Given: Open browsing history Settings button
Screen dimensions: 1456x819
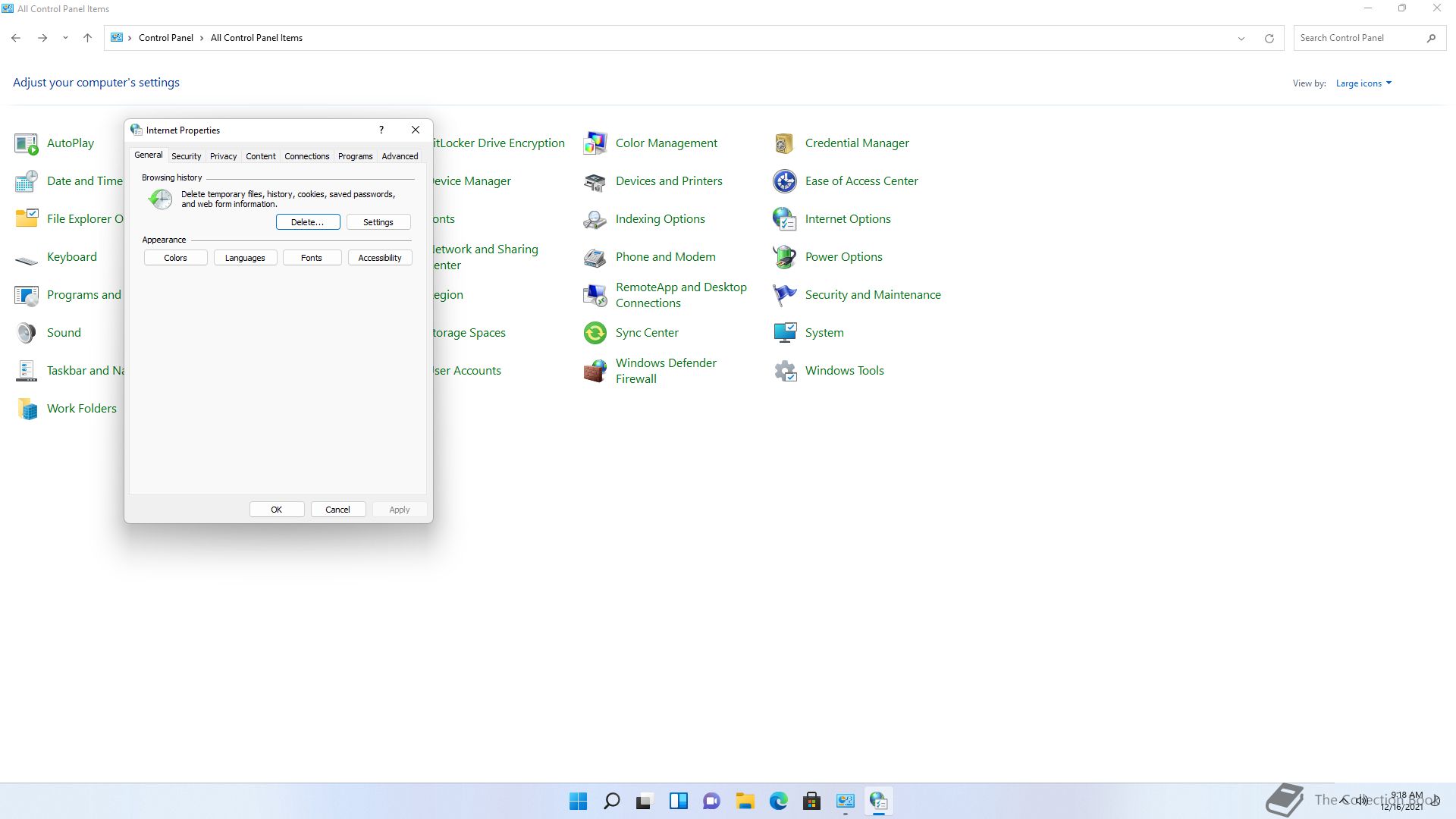Looking at the screenshot, I should coord(378,222).
